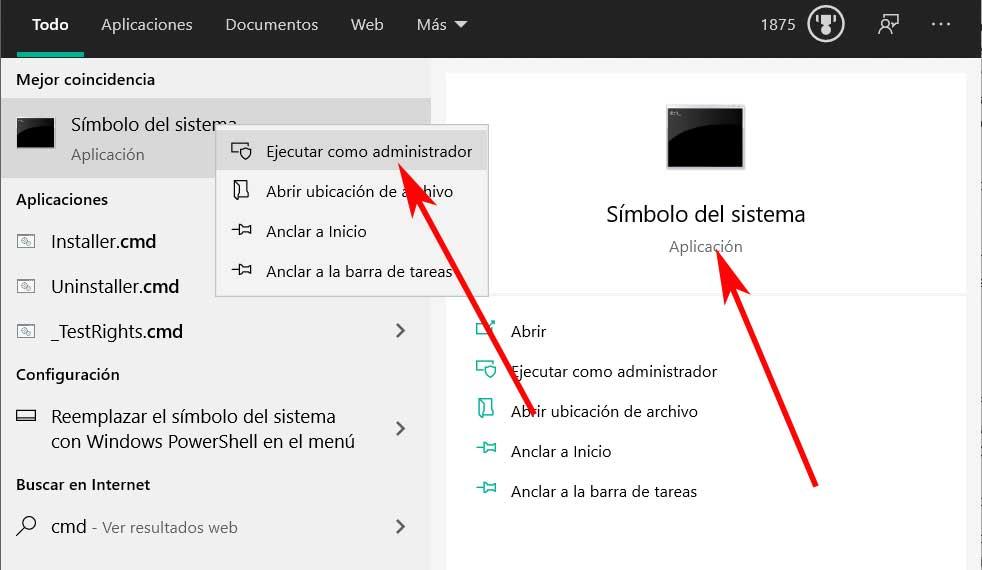Click file location icon in right panel

(485, 408)
